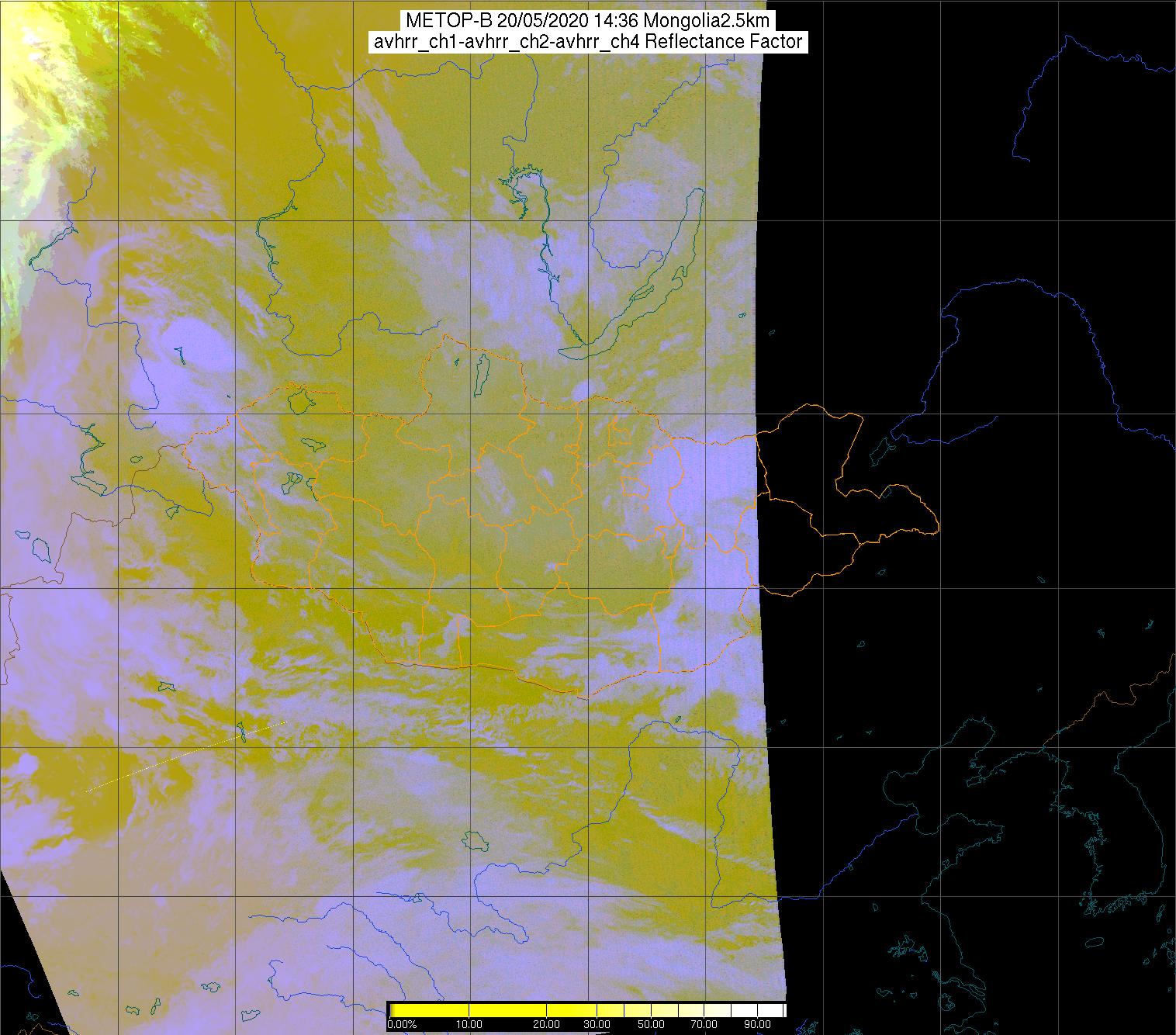1176x1035 pixels.
Task: Click the "30.00" colorbar label
Action: [597, 1024]
